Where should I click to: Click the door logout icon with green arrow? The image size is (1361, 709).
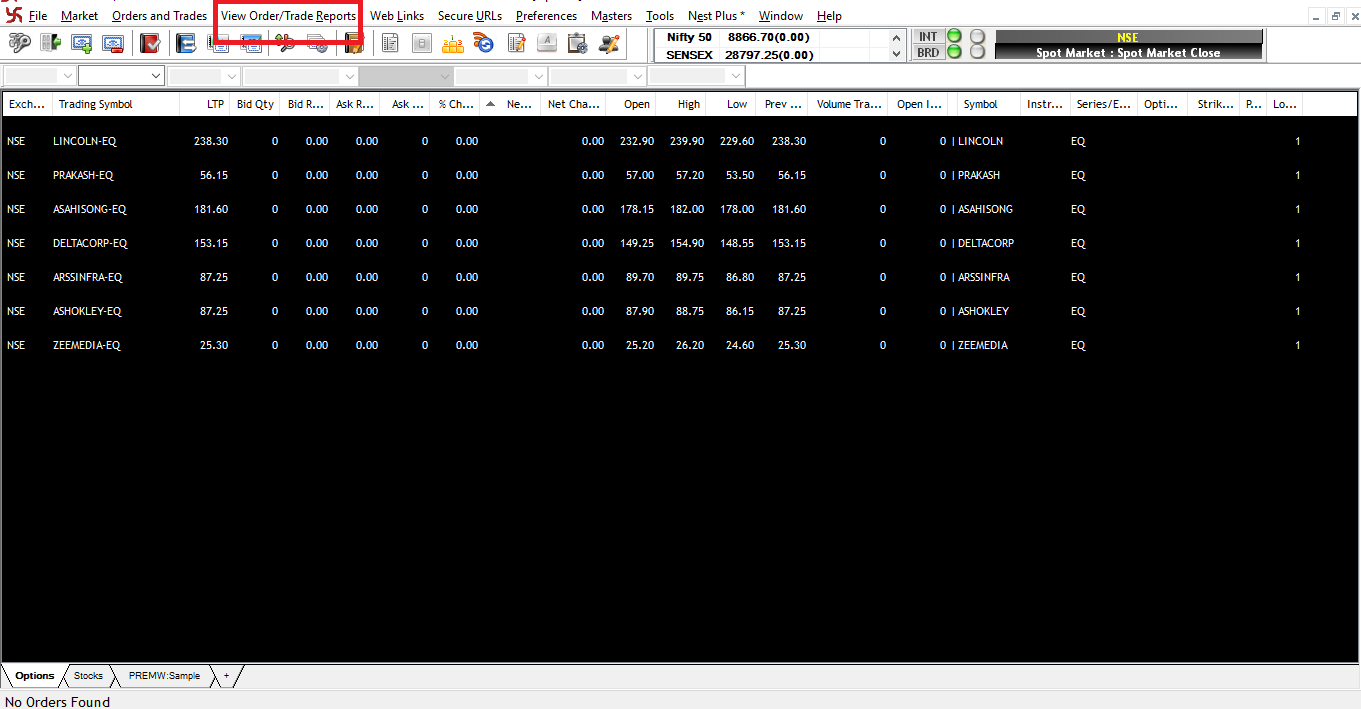[x=50, y=43]
